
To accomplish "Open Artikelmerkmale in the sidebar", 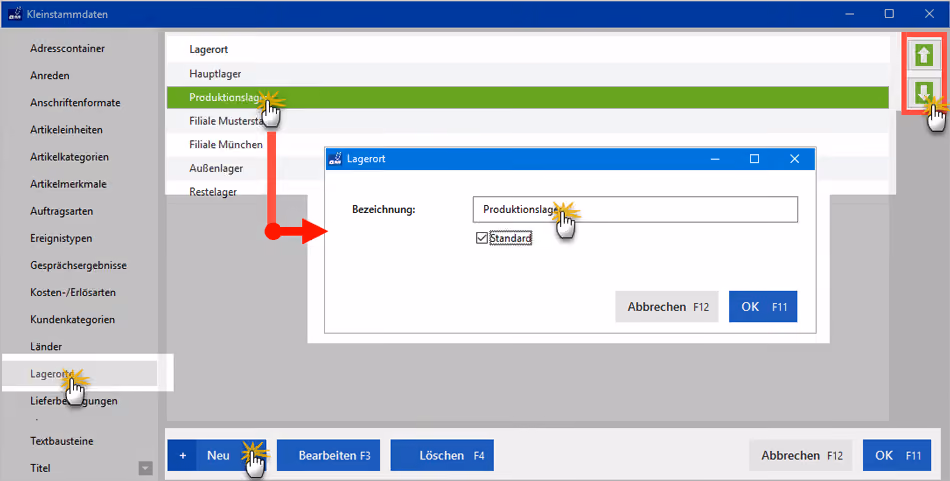I will (68, 184).
